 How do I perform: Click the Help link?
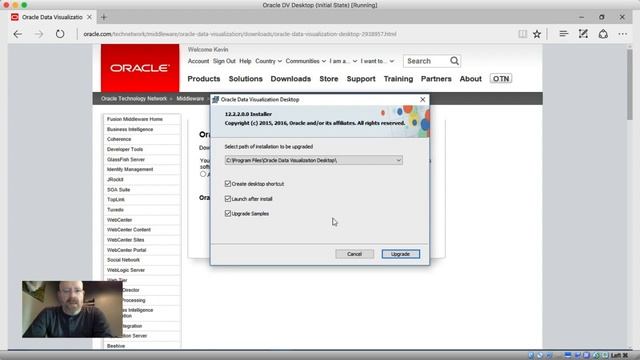click(x=245, y=61)
